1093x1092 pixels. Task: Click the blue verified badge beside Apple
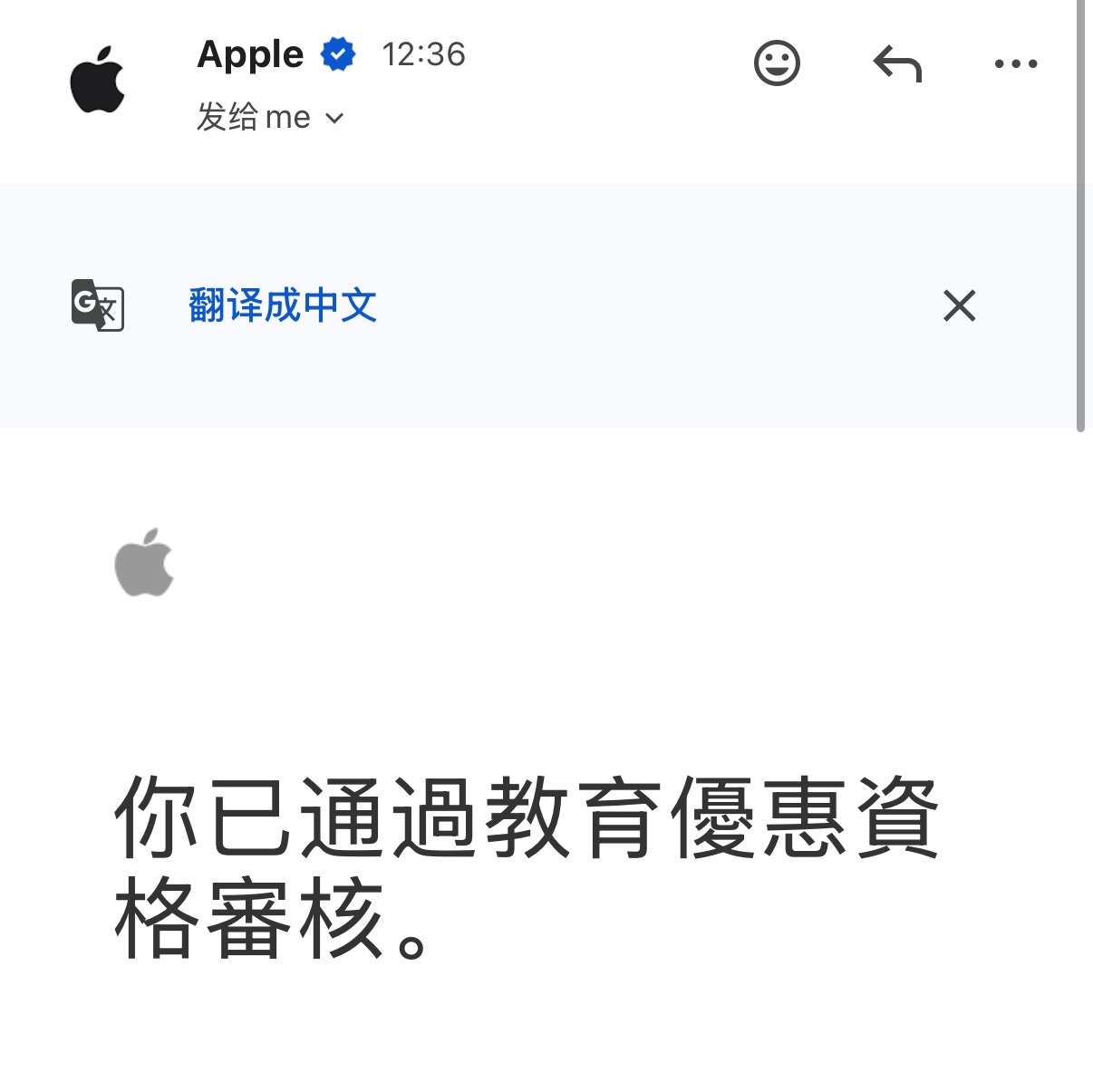click(338, 54)
